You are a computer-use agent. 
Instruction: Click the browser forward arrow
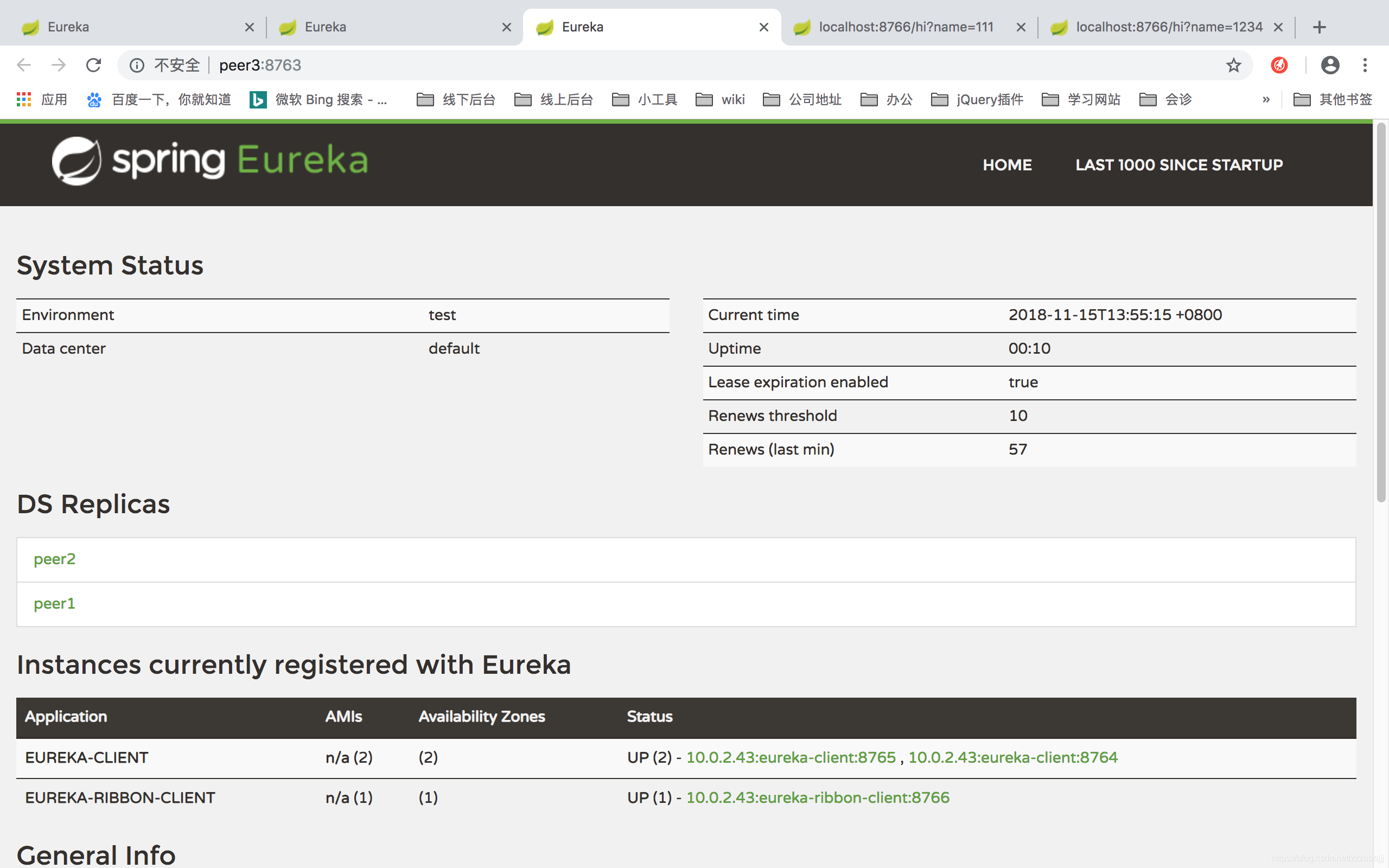[59, 65]
